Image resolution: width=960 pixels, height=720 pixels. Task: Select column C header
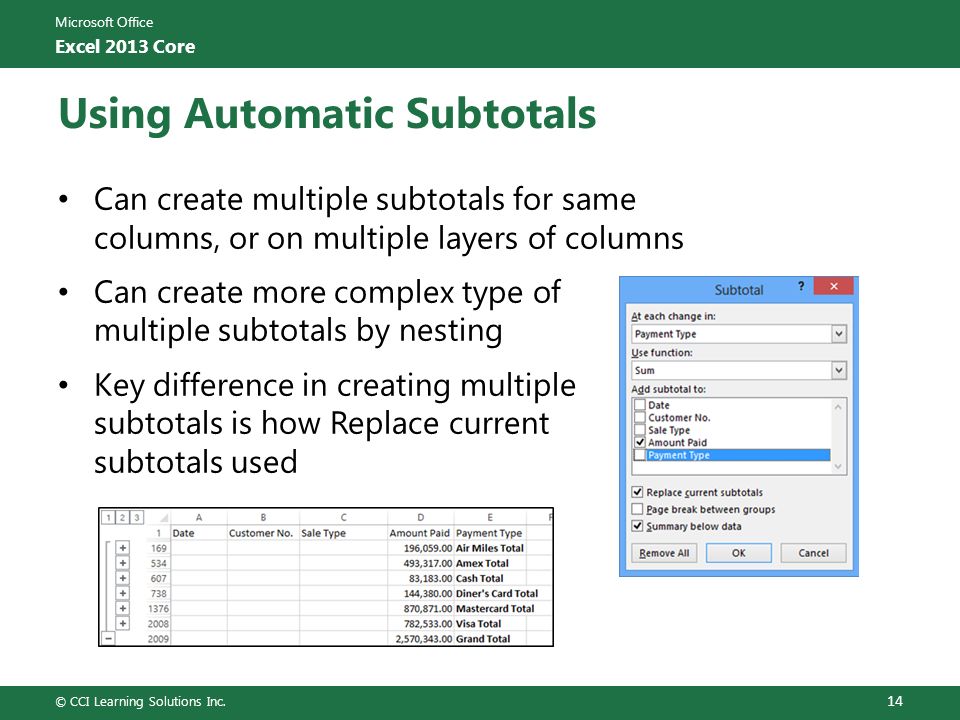pos(343,517)
